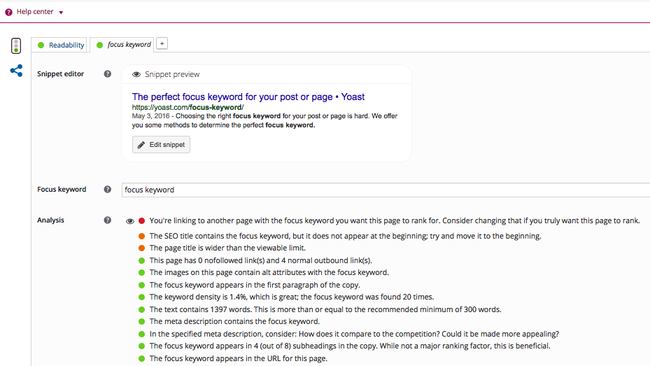This screenshot has height=366, width=650.
Task: Click into the Focus keyword input field
Action: (386, 190)
